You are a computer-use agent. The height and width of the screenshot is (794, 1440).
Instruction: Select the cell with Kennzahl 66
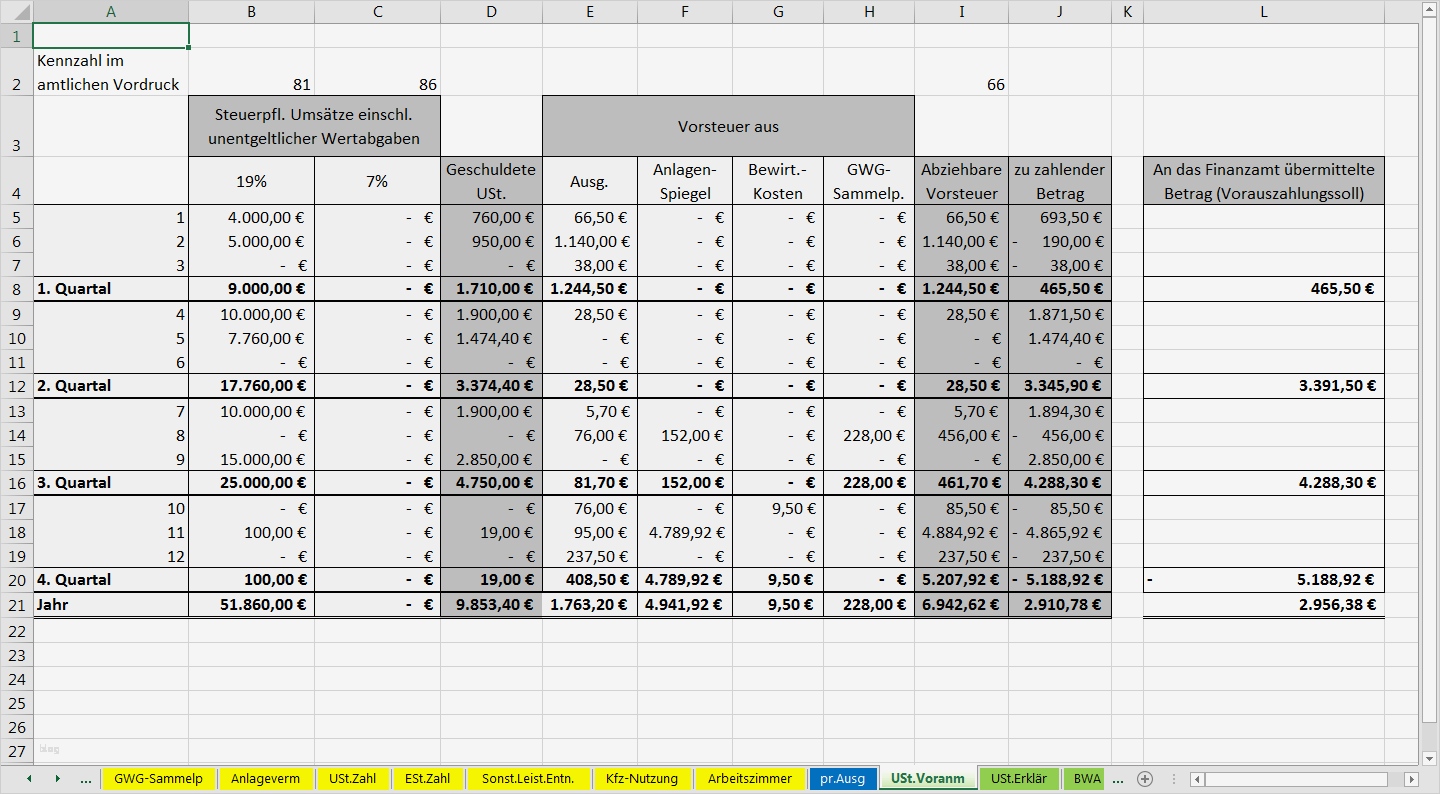(961, 72)
